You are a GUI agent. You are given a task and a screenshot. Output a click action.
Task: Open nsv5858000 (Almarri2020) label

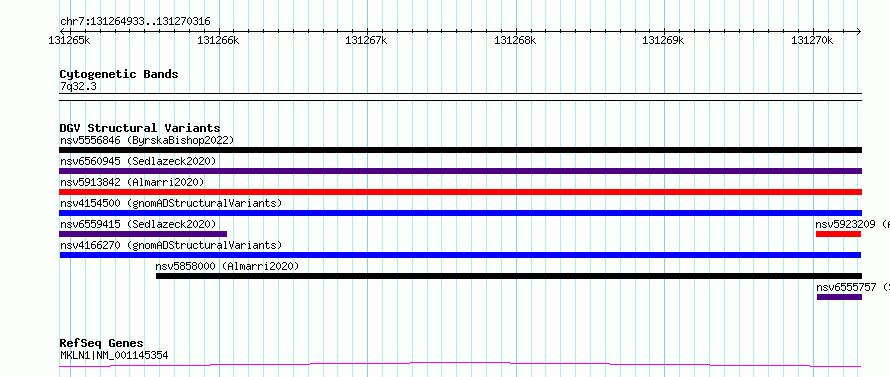[x=227, y=266]
